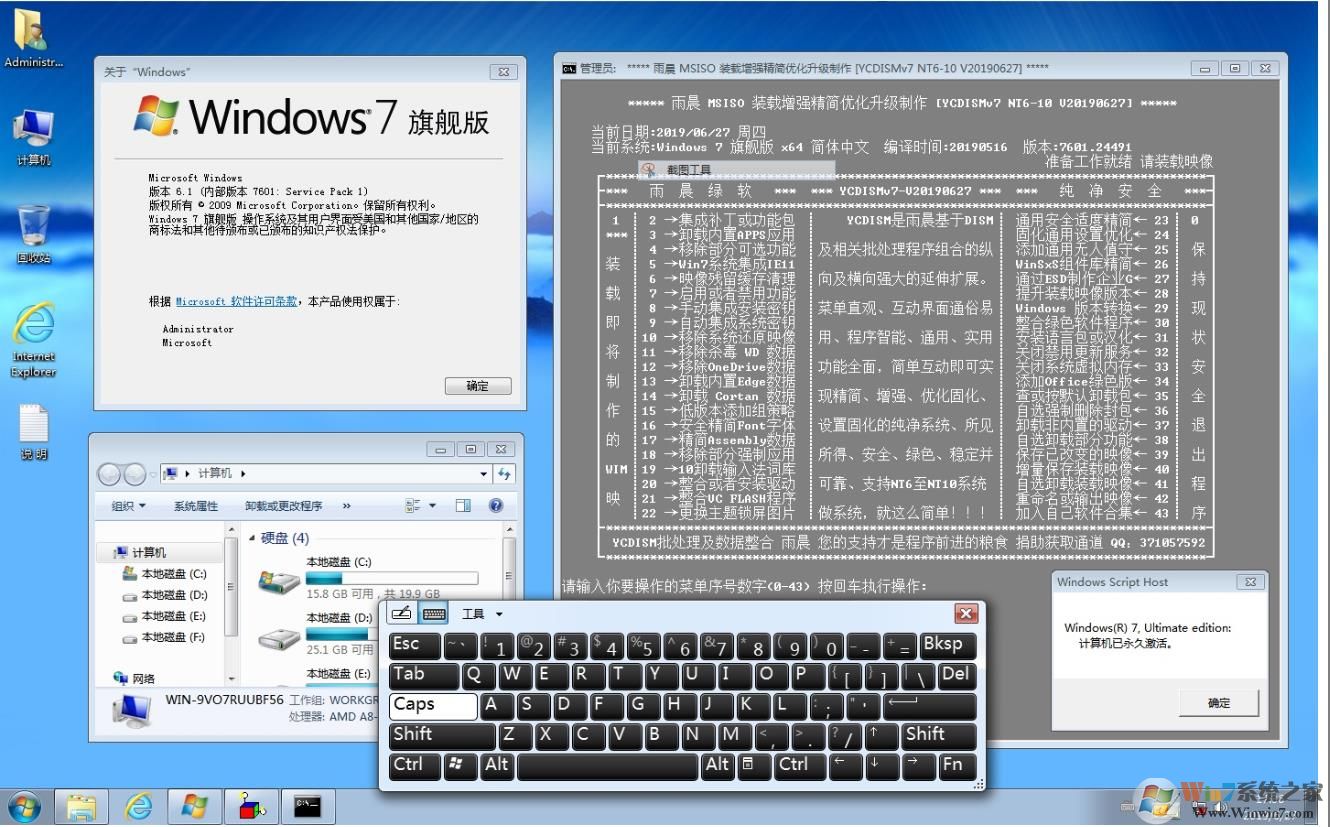Tap the Del key on keyboard
This screenshot has width=1330, height=827.
click(x=957, y=675)
